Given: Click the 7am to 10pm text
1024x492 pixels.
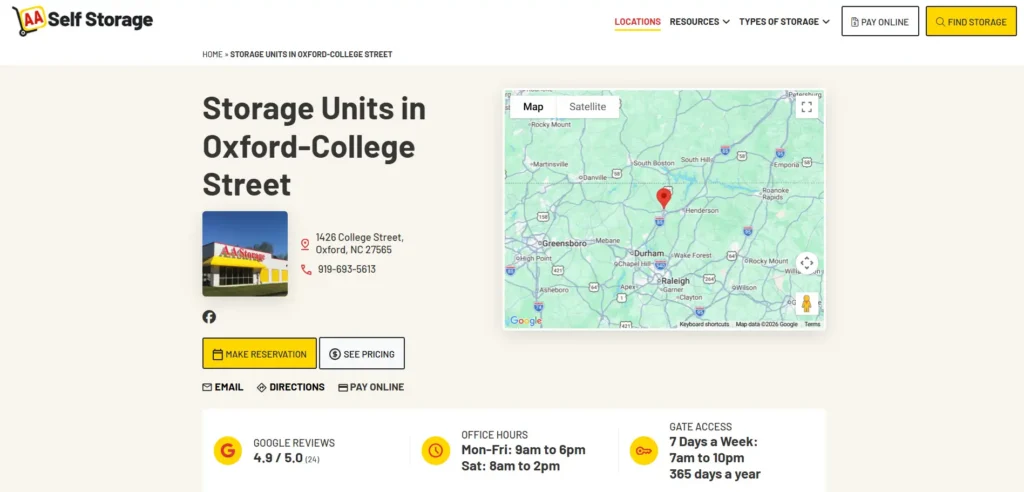Looking at the screenshot, I should [707, 458].
